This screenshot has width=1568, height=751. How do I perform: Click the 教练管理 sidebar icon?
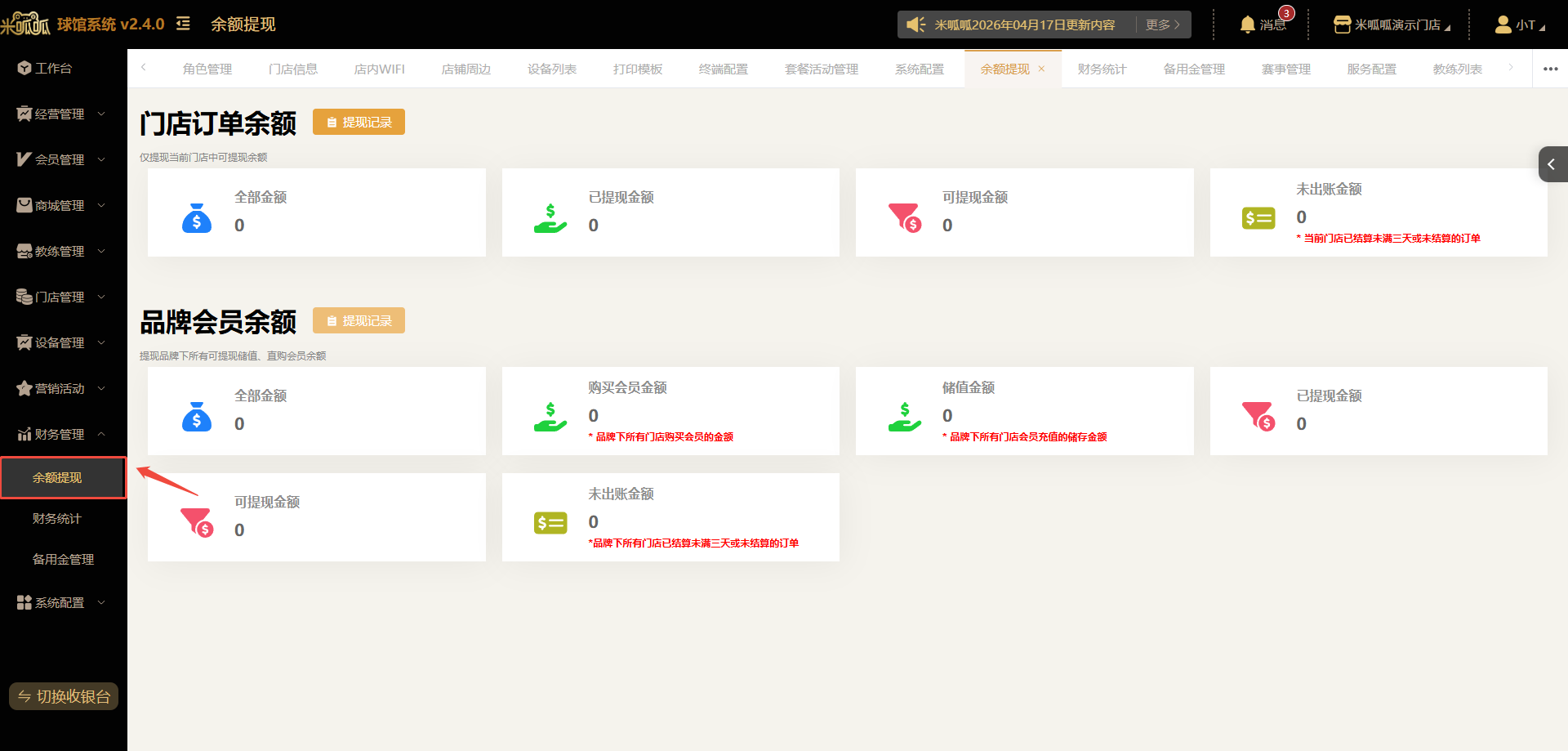(x=24, y=251)
